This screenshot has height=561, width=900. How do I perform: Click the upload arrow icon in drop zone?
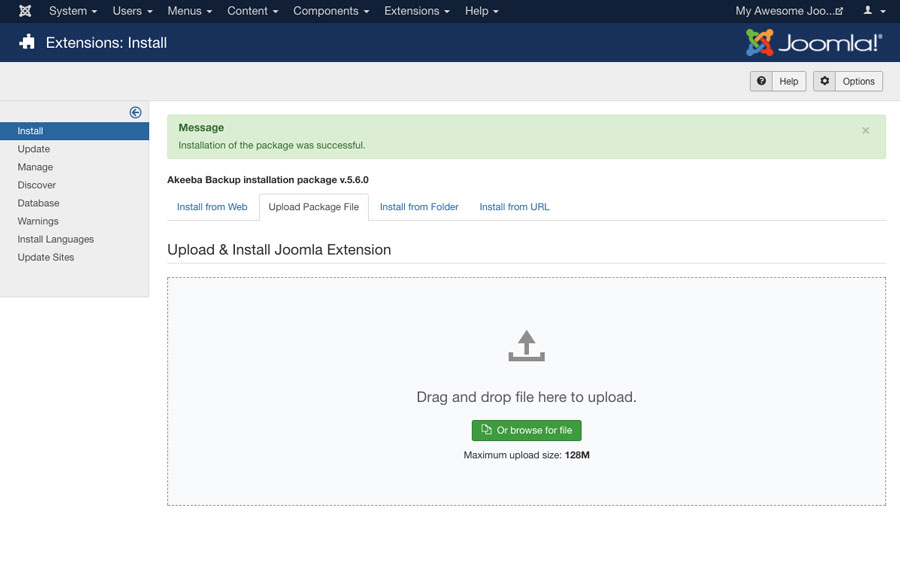click(x=526, y=346)
